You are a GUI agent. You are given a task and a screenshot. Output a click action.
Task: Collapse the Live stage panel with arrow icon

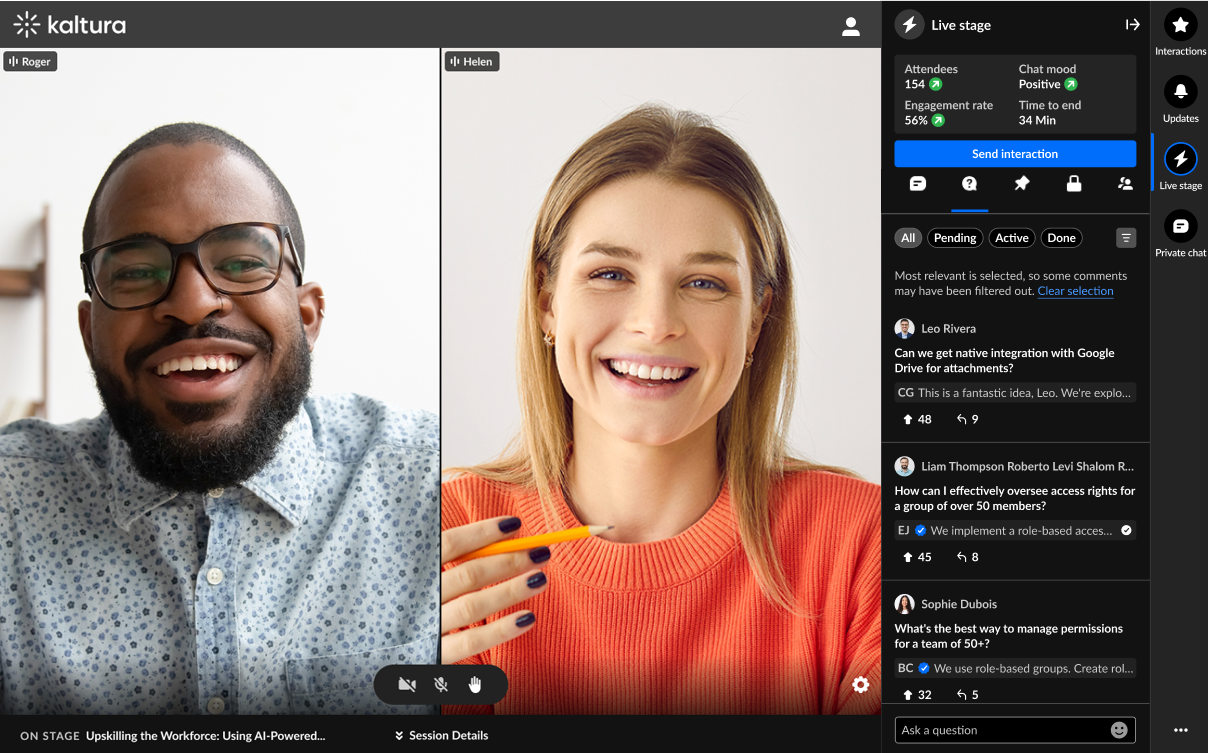coord(1132,25)
